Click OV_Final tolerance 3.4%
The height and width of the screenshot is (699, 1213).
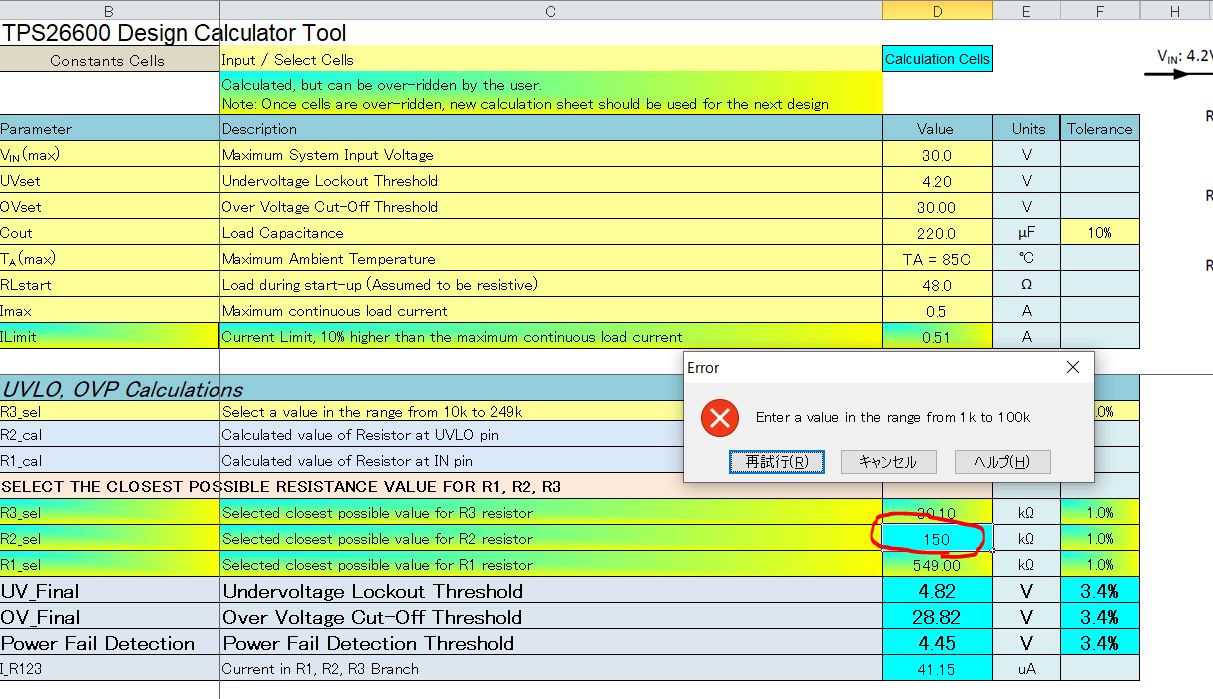(x=1099, y=617)
